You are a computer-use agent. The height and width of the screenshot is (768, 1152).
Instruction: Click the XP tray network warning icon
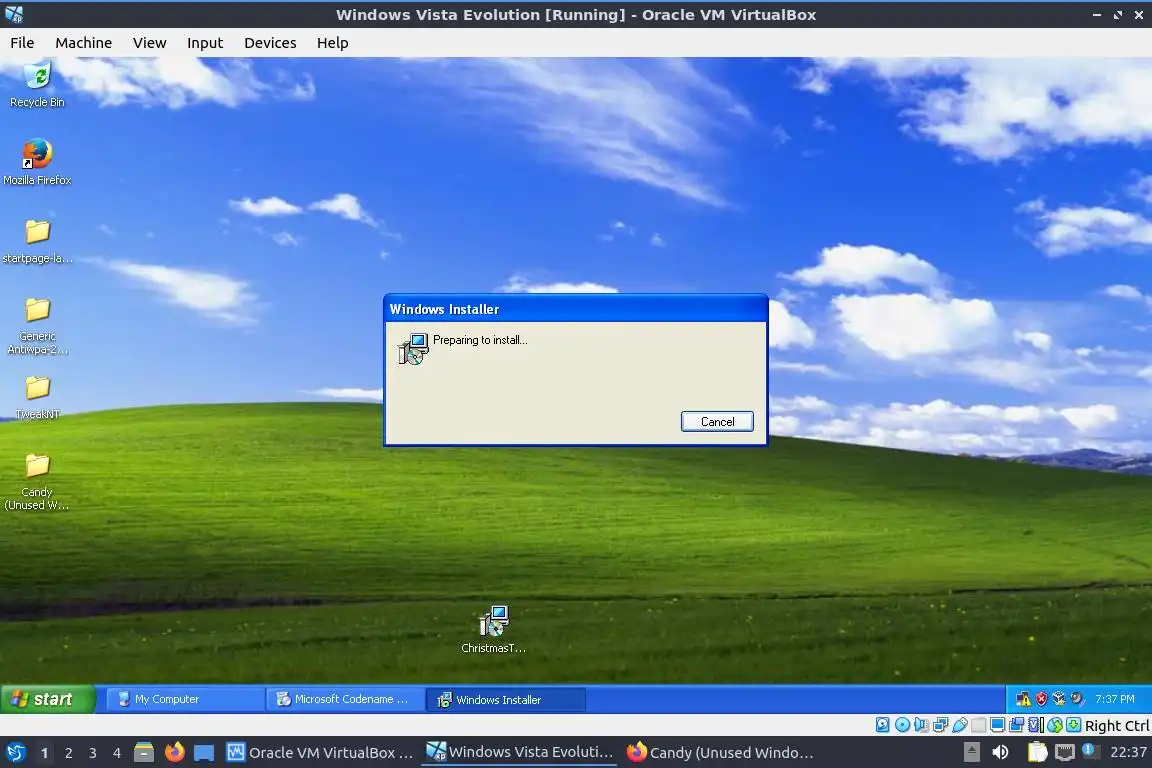1023,699
